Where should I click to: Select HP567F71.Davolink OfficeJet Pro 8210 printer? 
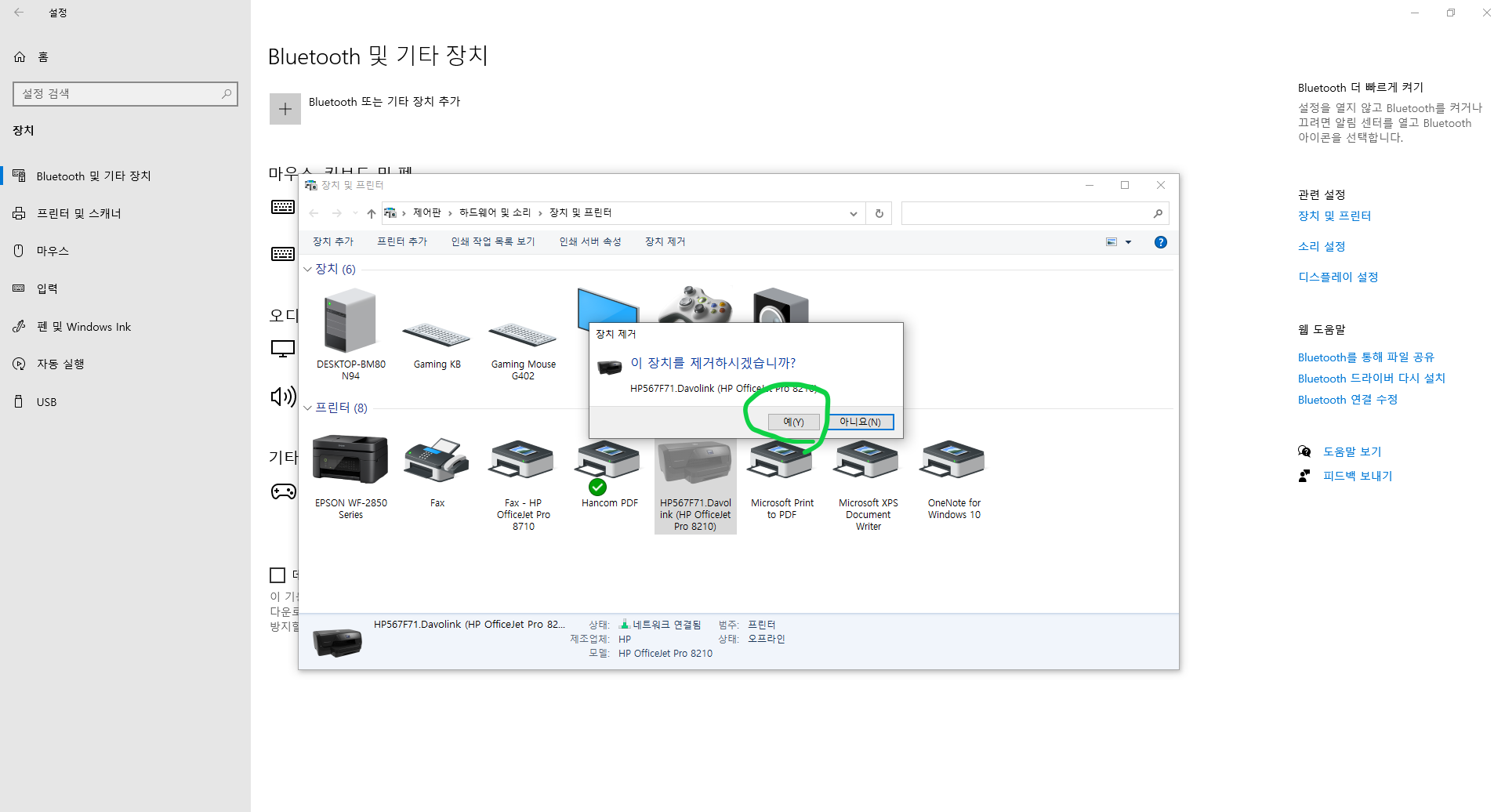[x=695, y=486]
